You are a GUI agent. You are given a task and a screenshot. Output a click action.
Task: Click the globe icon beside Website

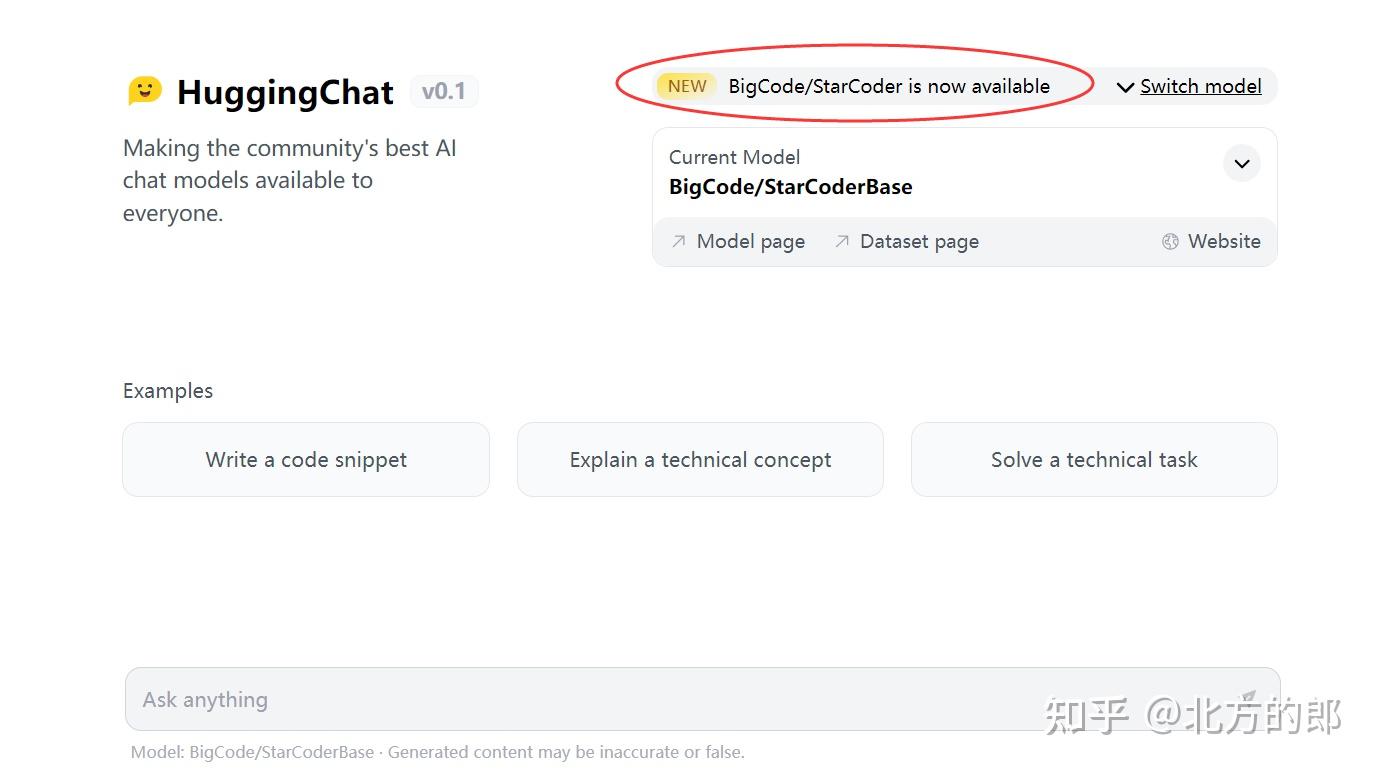(x=1170, y=241)
